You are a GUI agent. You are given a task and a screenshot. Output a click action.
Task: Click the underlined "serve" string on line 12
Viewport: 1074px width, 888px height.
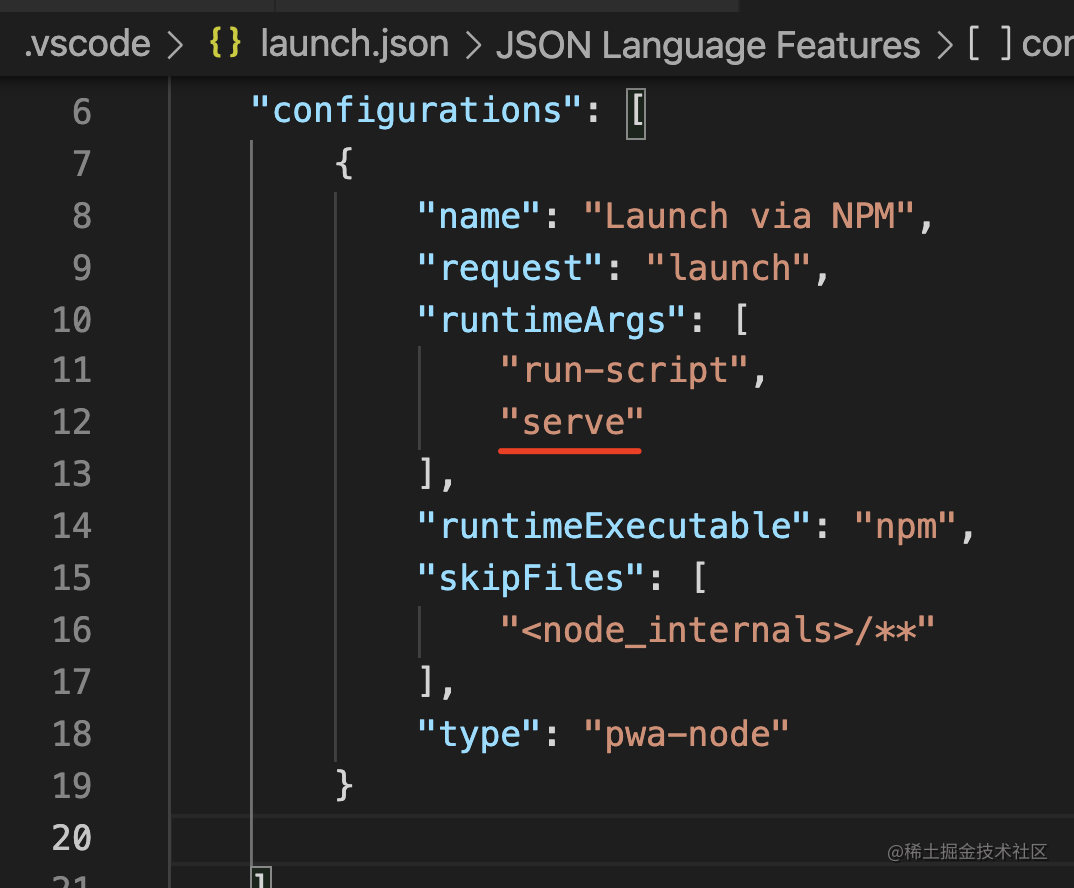[x=572, y=422]
